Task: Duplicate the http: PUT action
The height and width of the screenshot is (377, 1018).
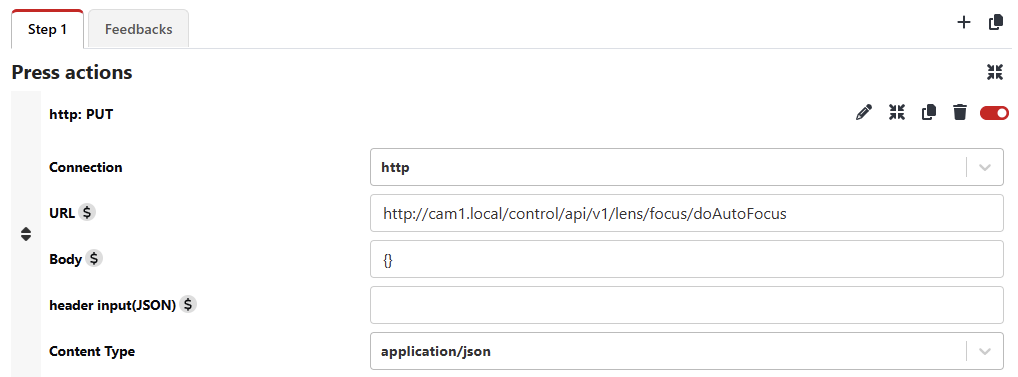Action: pyautogui.click(x=929, y=112)
